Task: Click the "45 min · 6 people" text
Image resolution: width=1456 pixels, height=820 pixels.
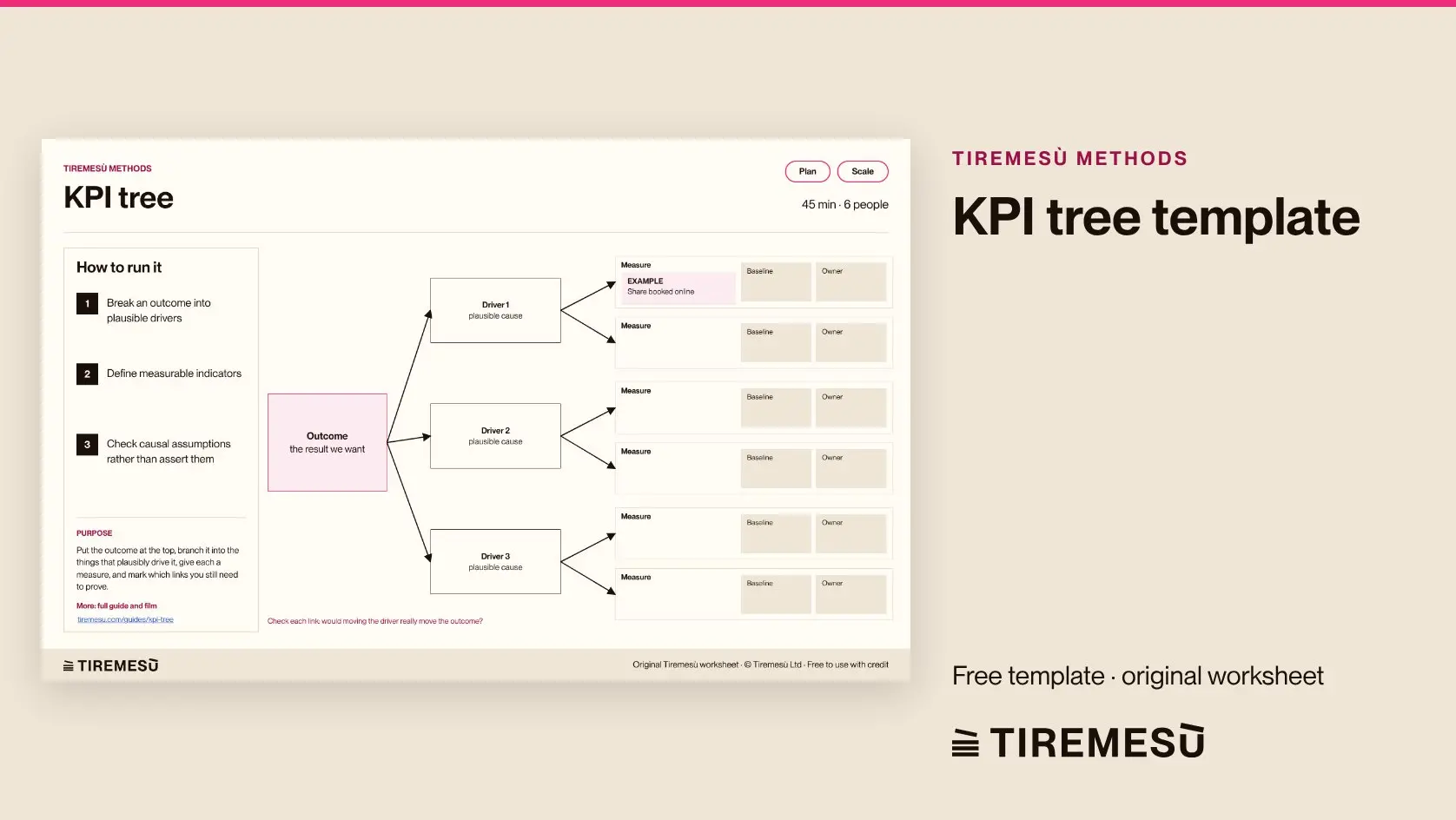Action: click(x=844, y=204)
